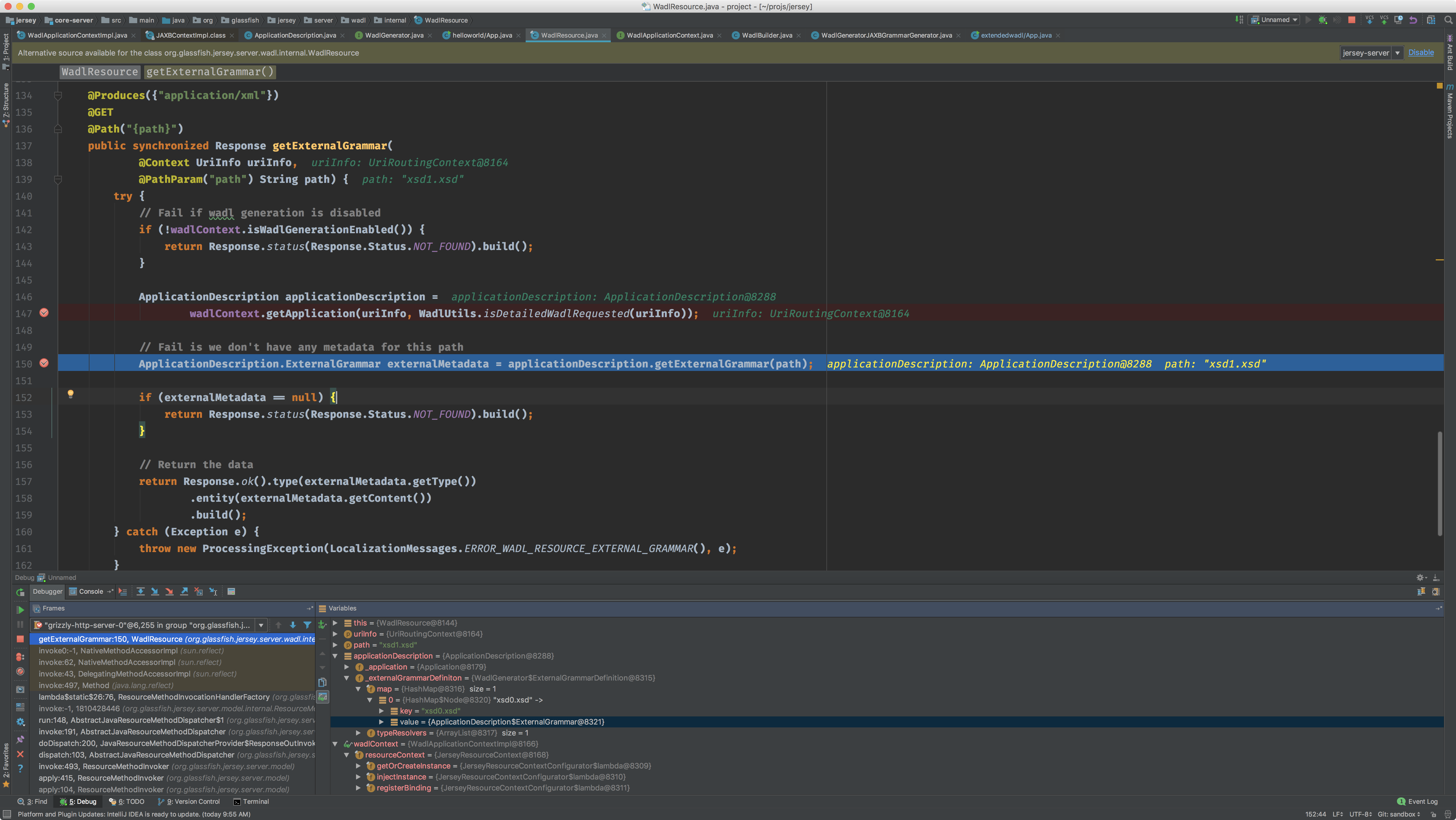Toggle the Mute Breakpoints icon
Image resolution: width=1456 pixels, height=820 pixels.
click(x=20, y=671)
